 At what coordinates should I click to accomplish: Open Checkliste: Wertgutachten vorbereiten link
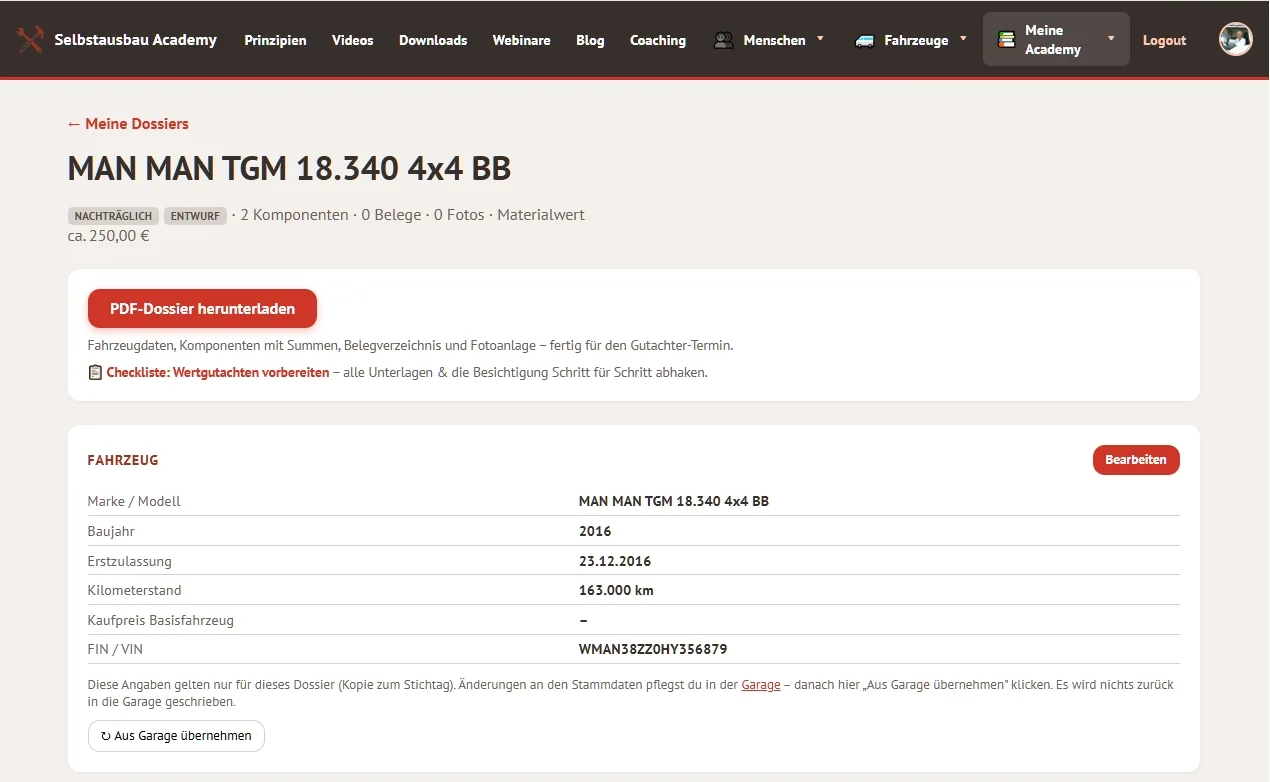218,372
